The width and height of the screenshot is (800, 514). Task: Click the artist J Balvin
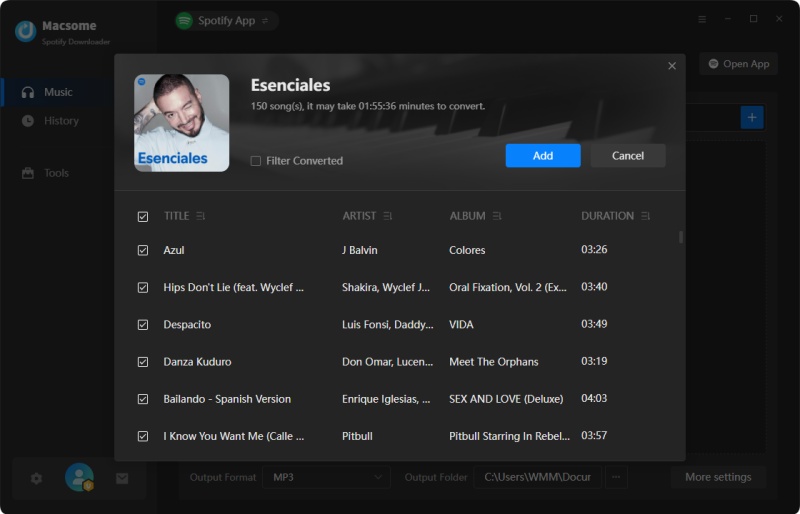360,251
